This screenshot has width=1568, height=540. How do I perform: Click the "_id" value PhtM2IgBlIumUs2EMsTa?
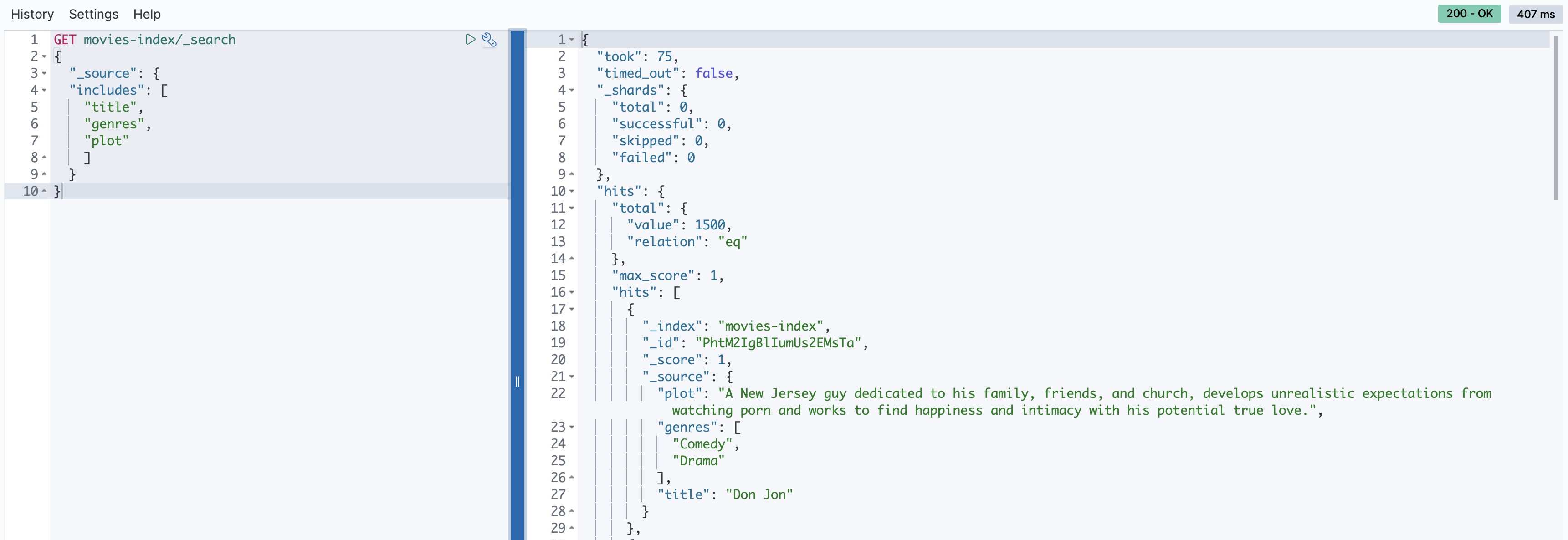pyautogui.click(x=778, y=344)
